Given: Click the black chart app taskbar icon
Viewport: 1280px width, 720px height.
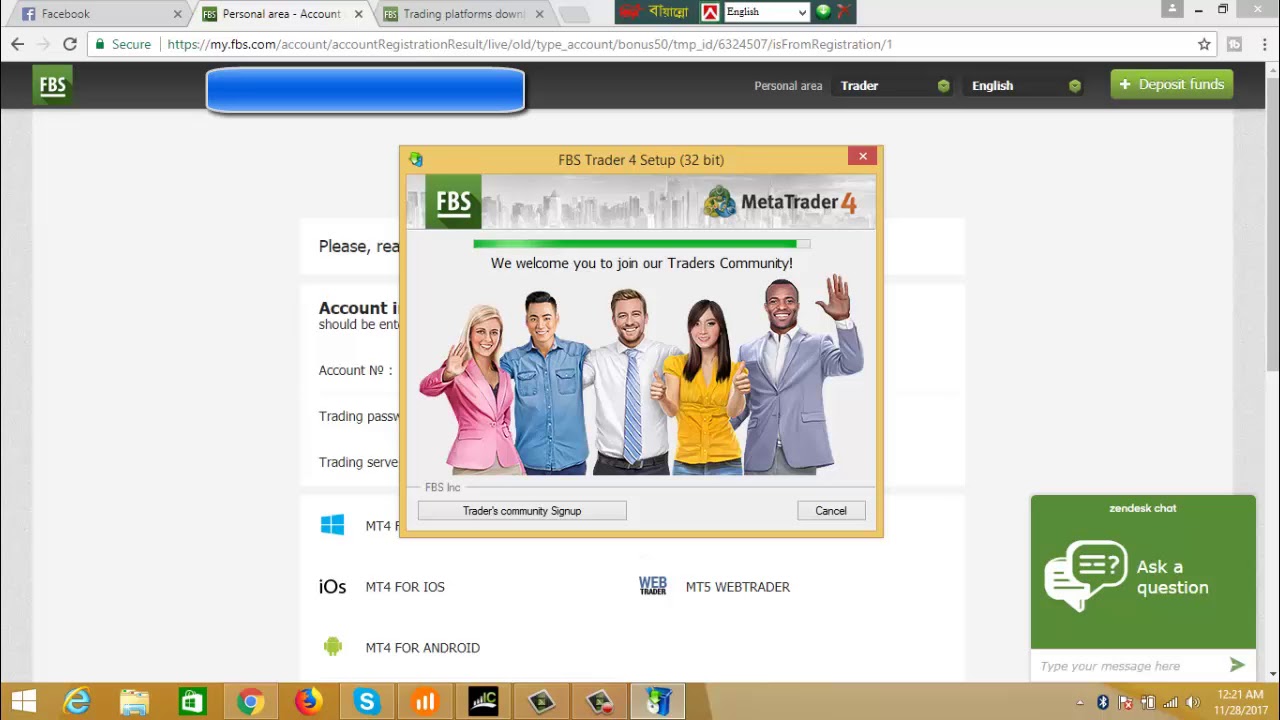Looking at the screenshot, I should [483, 702].
